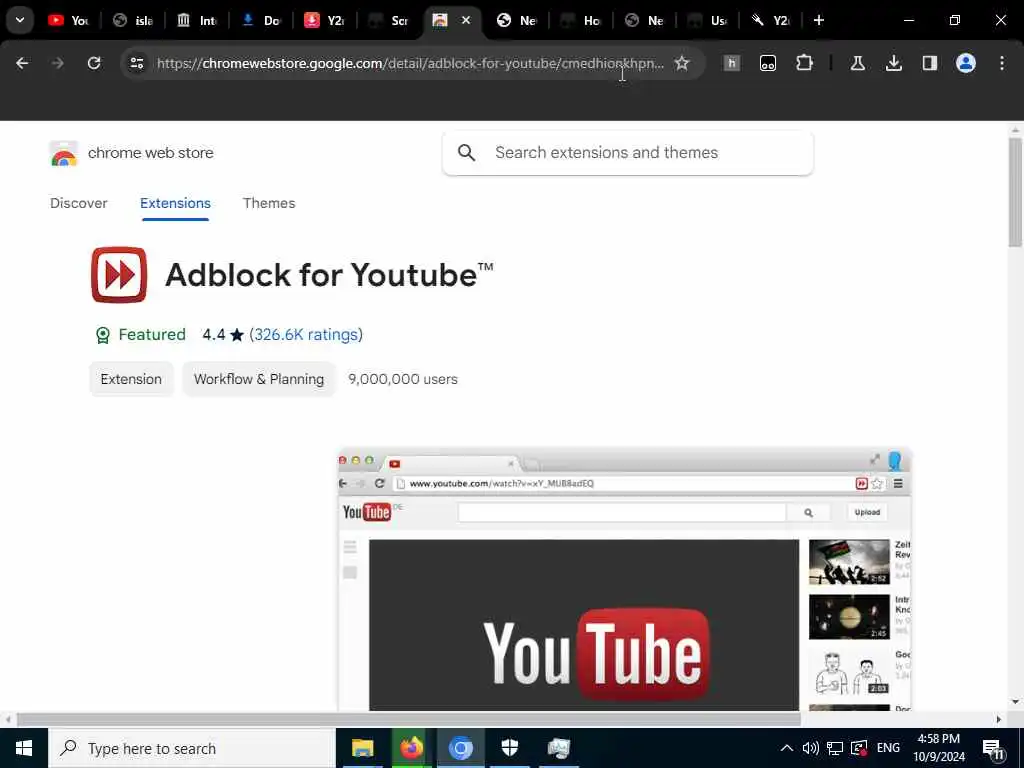
Task: Click the ENG language indicator
Action: tap(888, 748)
